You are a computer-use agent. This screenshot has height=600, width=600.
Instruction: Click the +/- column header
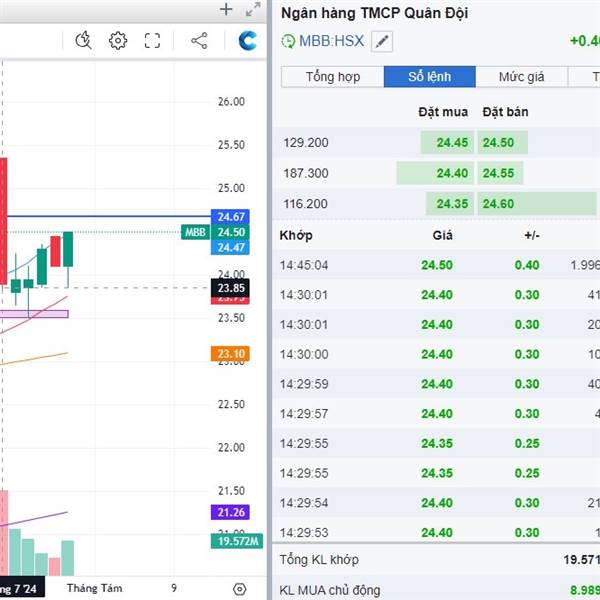[x=532, y=235]
